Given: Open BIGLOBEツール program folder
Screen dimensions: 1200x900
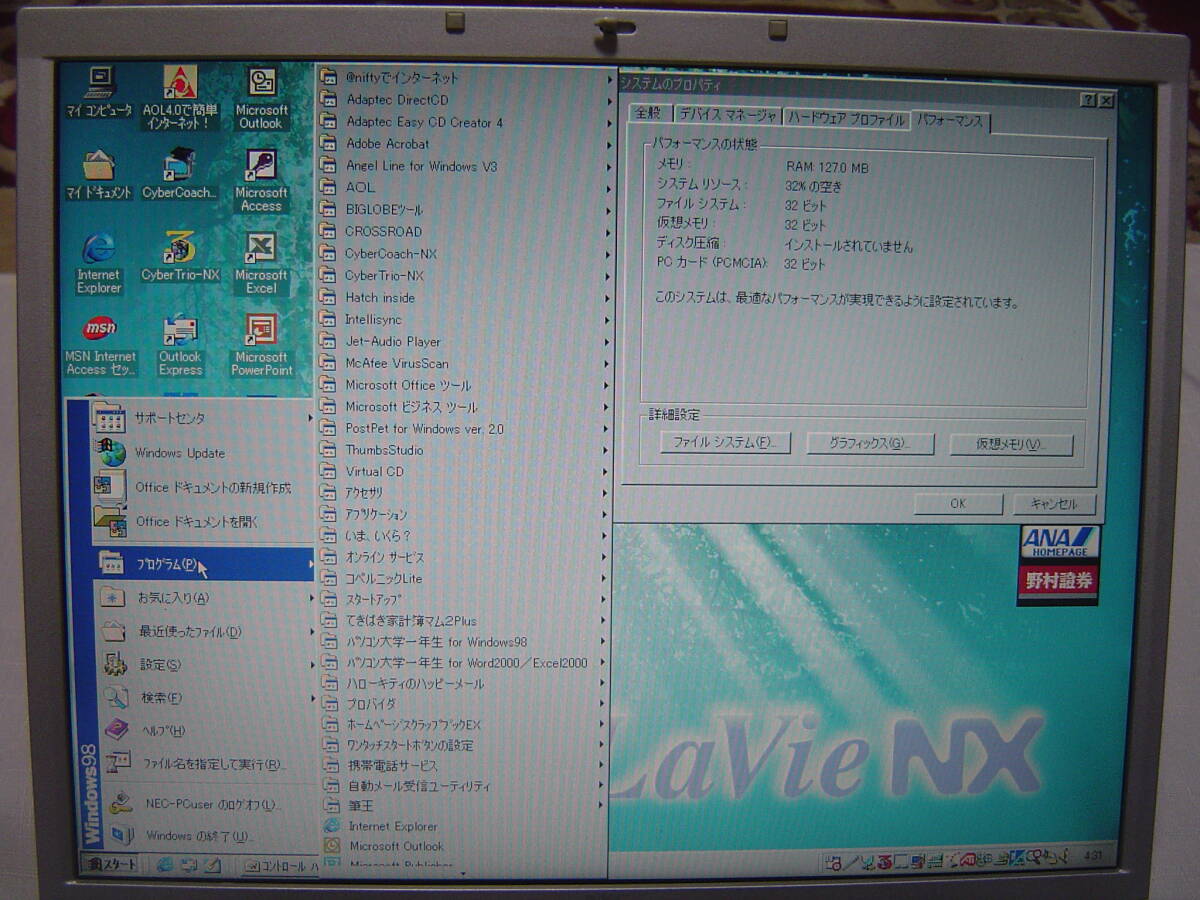Looking at the screenshot, I should (464, 209).
